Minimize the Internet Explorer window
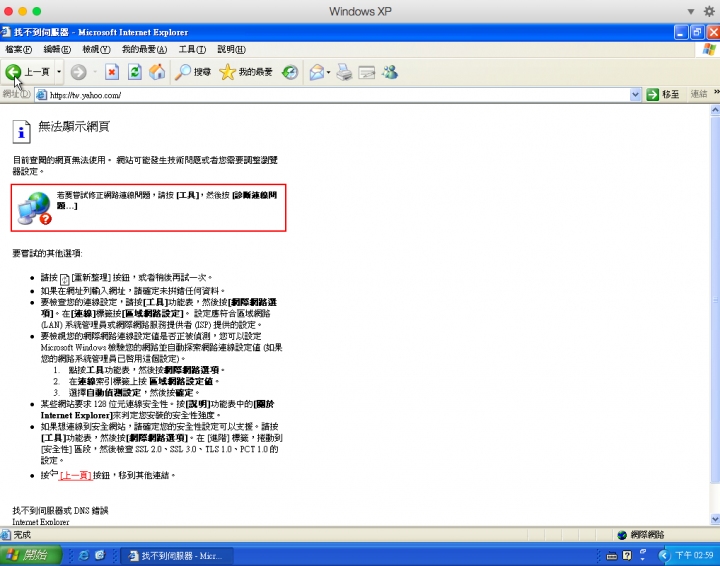 [x=681, y=32]
